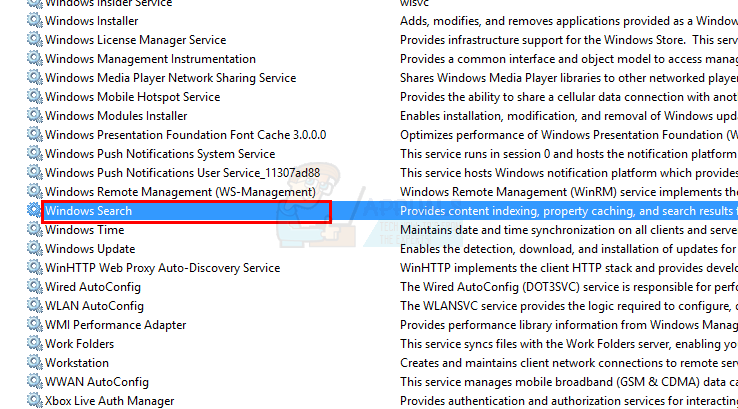Click description 'Maintains date and time synchronization'
Viewport: 738px width, 409px height.
point(569,230)
